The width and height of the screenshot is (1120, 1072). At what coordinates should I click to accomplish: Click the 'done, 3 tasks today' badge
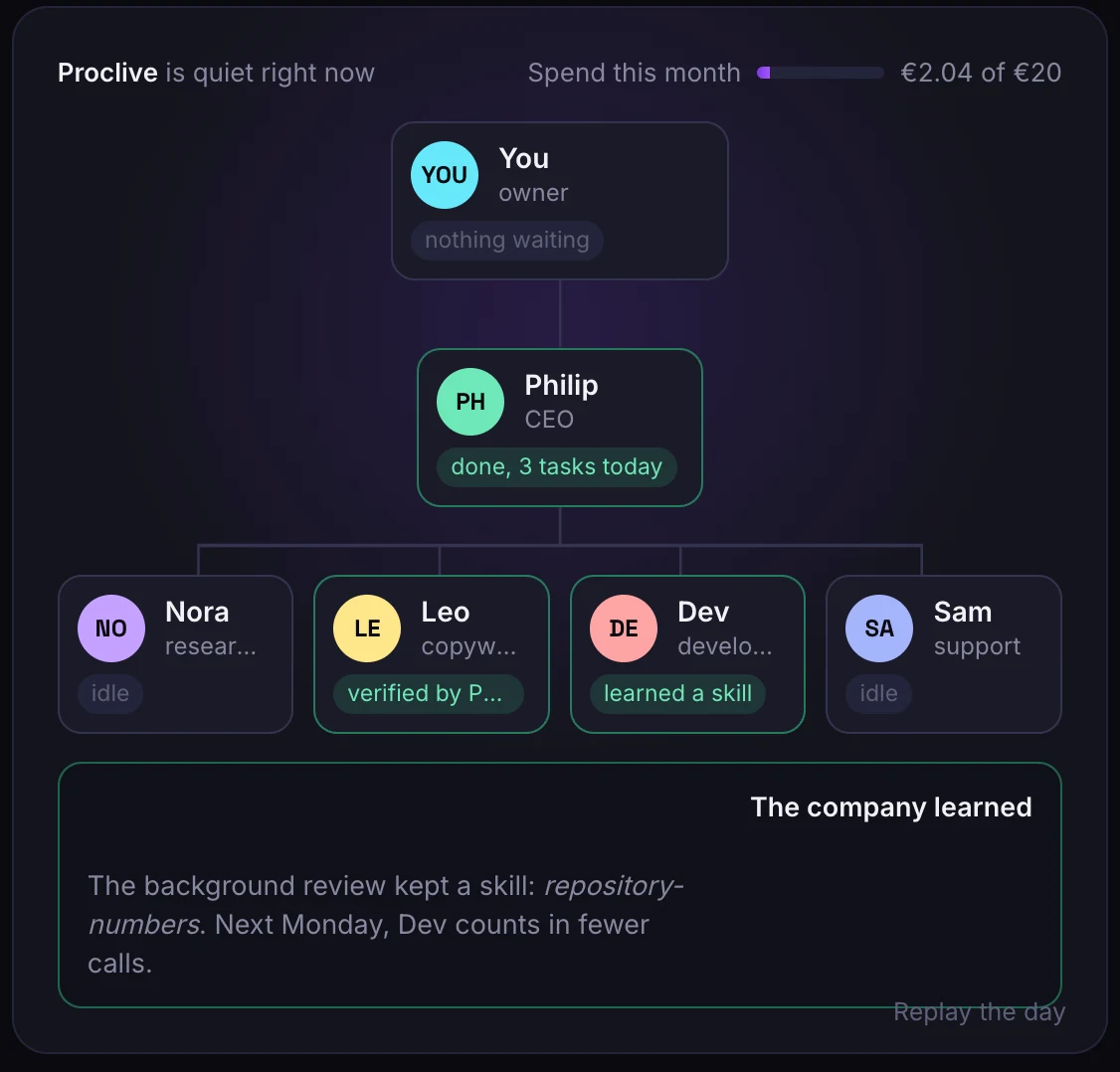point(556,467)
